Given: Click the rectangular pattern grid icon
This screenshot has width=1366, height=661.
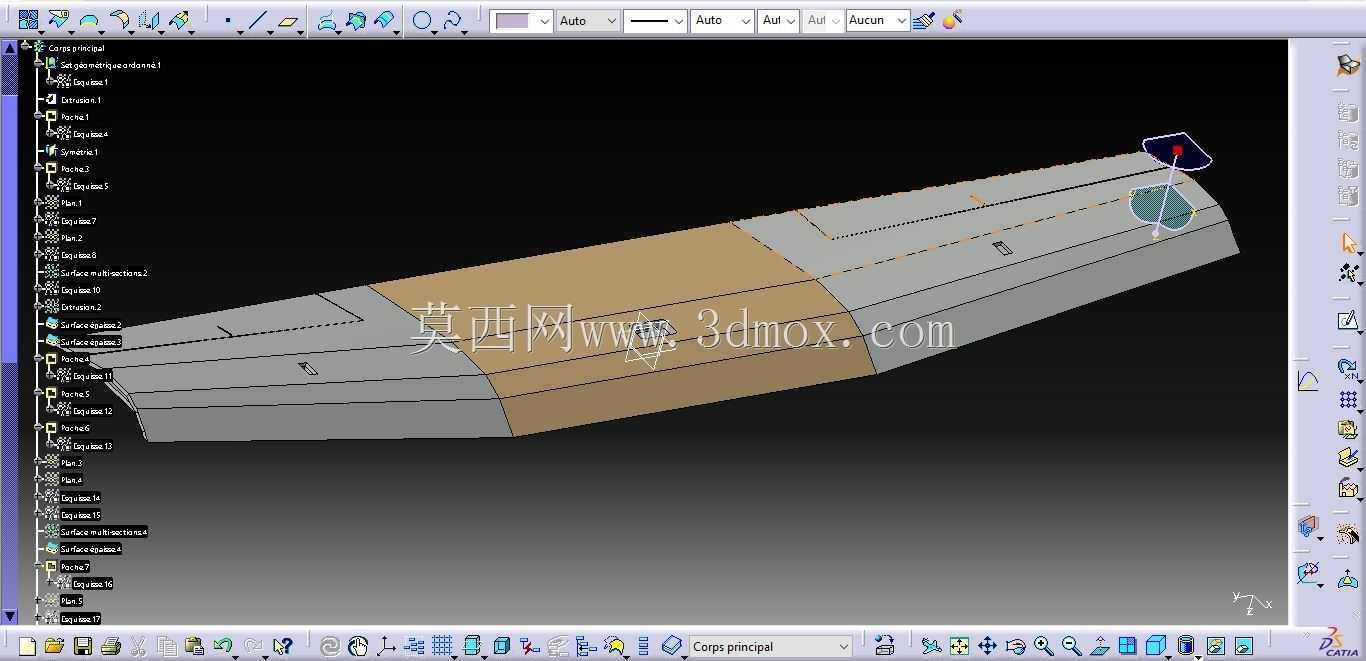Looking at the screenshot, I should click(1348, 399).
